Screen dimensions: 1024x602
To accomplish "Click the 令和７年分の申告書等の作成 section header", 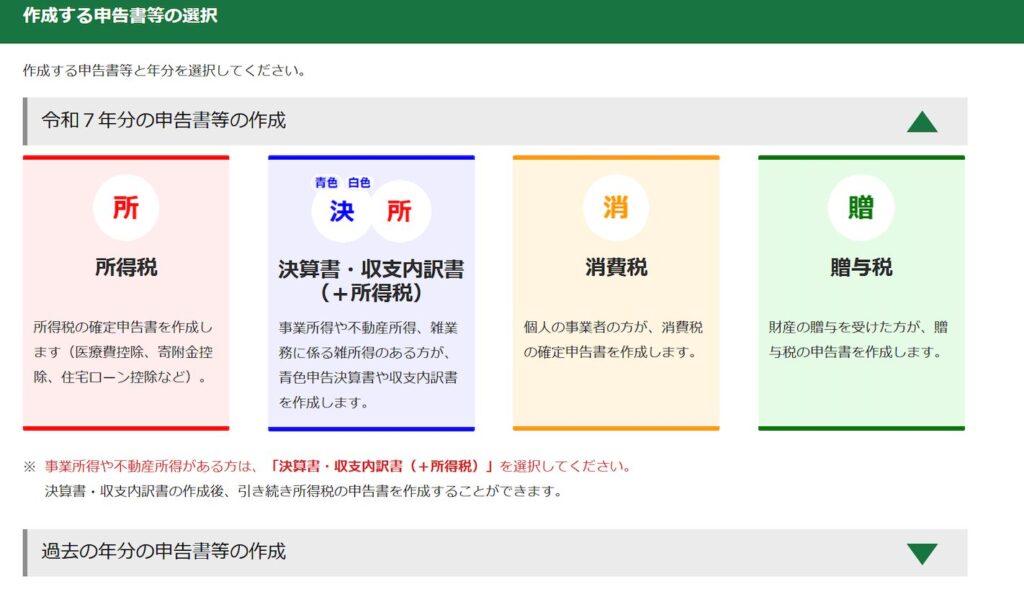I will [x=164, y=121].
